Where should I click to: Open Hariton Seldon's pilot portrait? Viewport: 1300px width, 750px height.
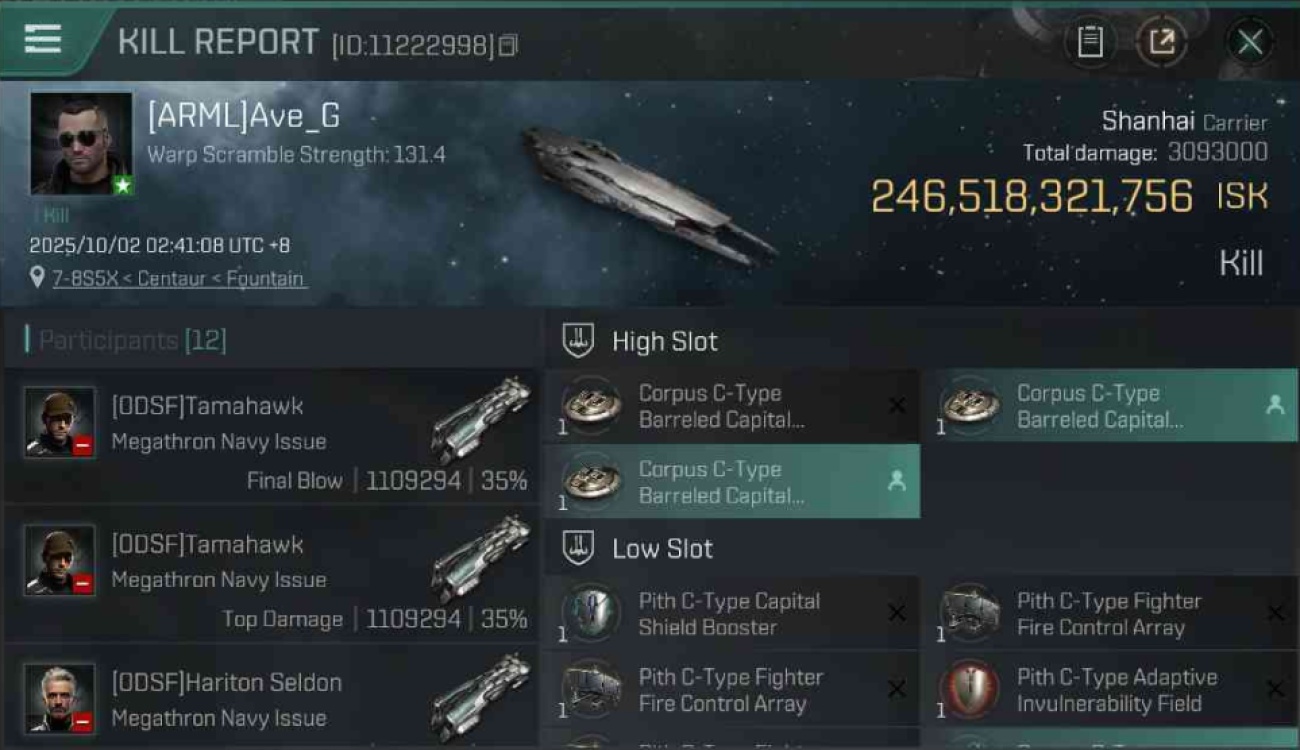(60, 698)
